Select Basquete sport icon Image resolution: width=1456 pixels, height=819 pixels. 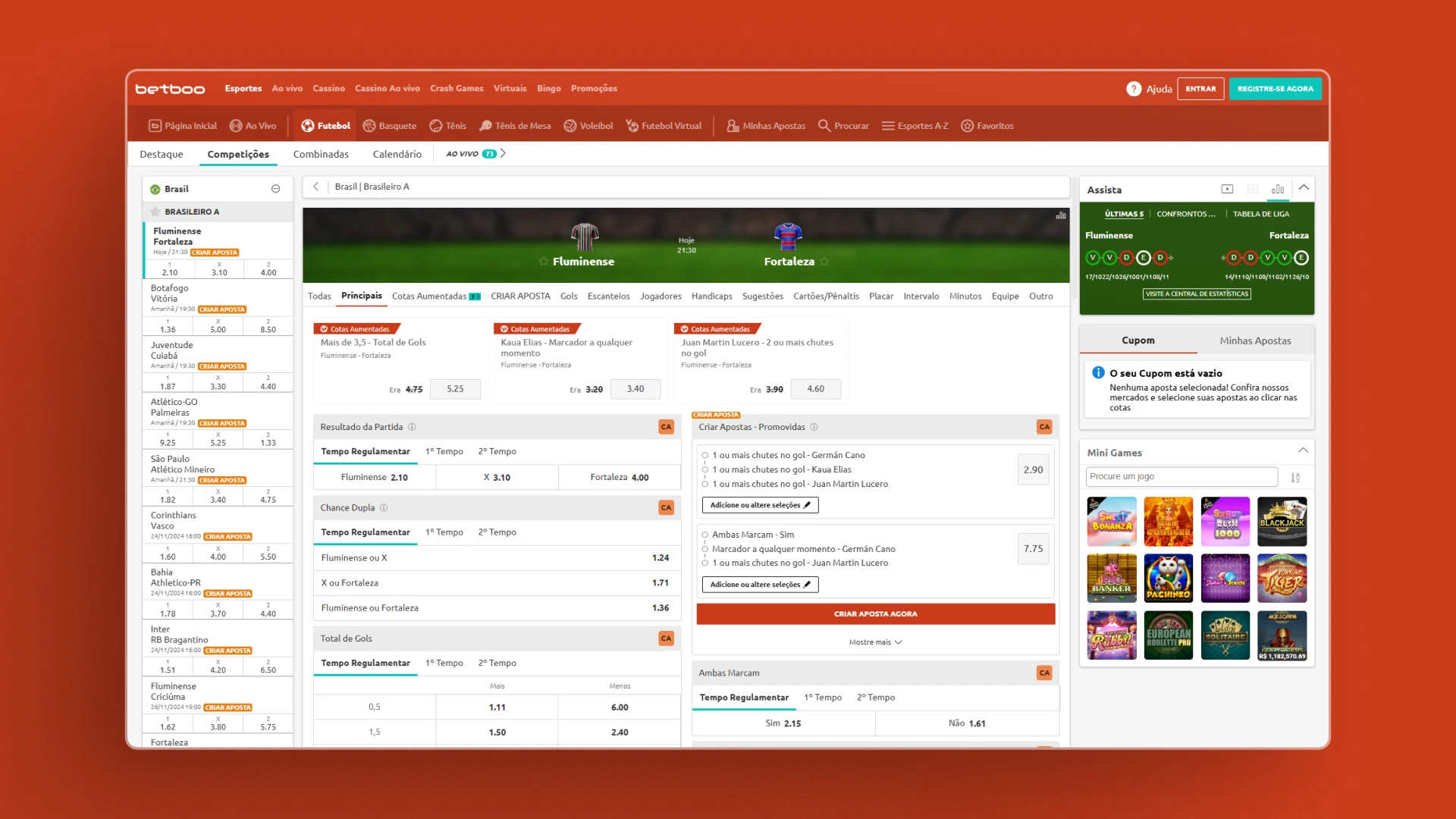tap(369, 126)
